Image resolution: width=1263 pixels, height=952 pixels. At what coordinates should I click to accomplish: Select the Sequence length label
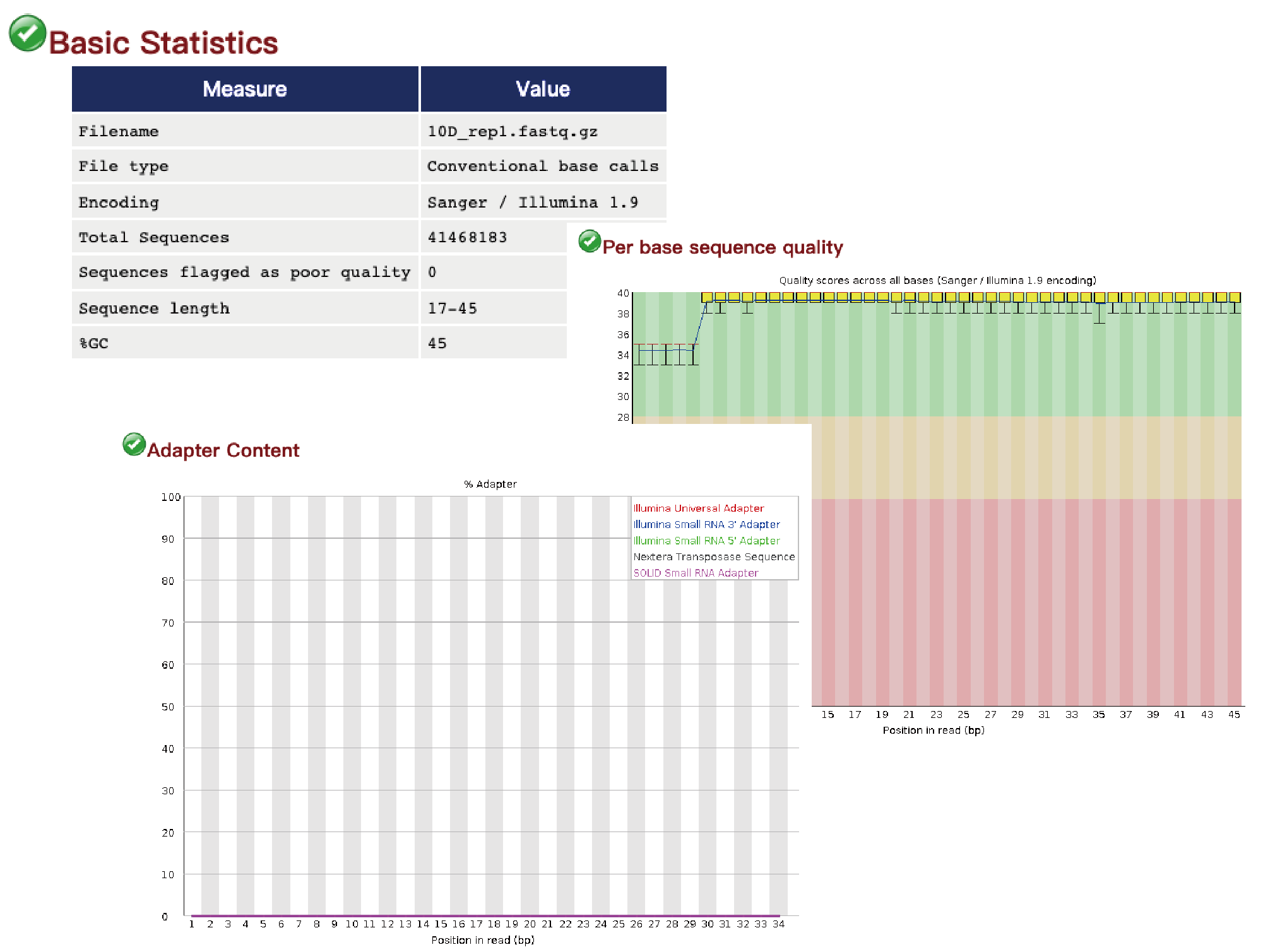pos(154,309)
